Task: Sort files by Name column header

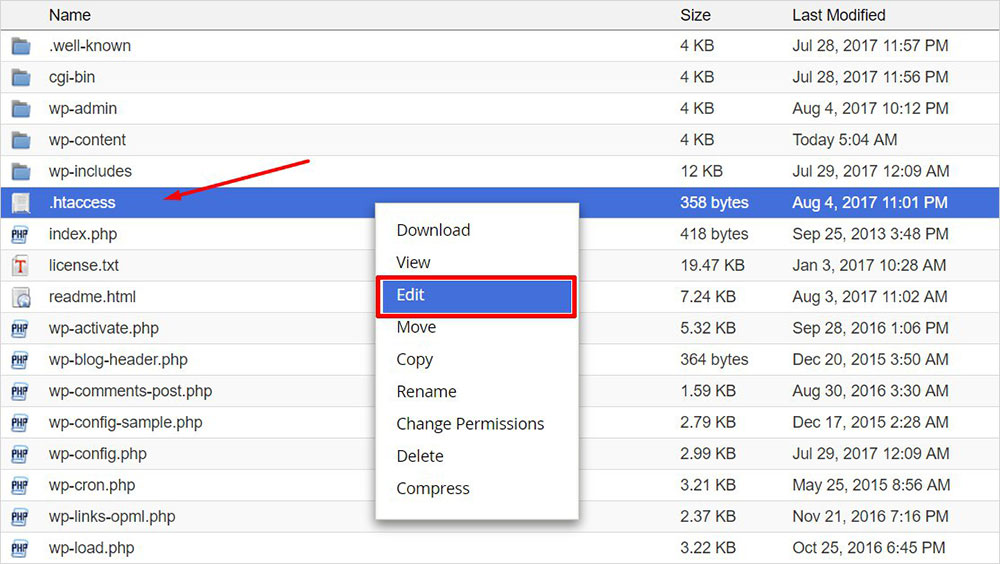Action: pyautogui.click(x=70, y=15)
